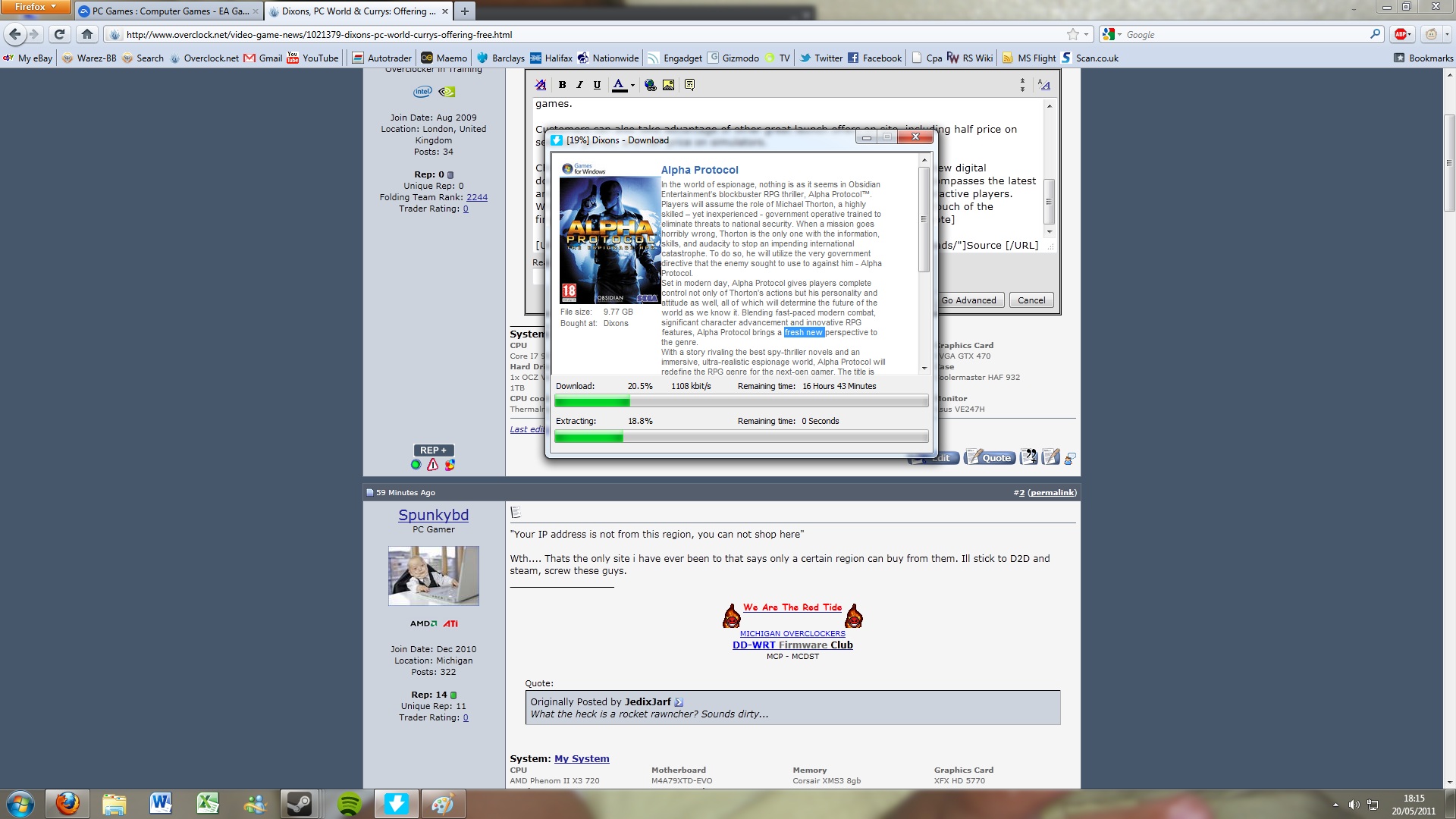Open the YouTube bookmark
This screenshot has width=1456, height=819.
click(x=313, y=58)
